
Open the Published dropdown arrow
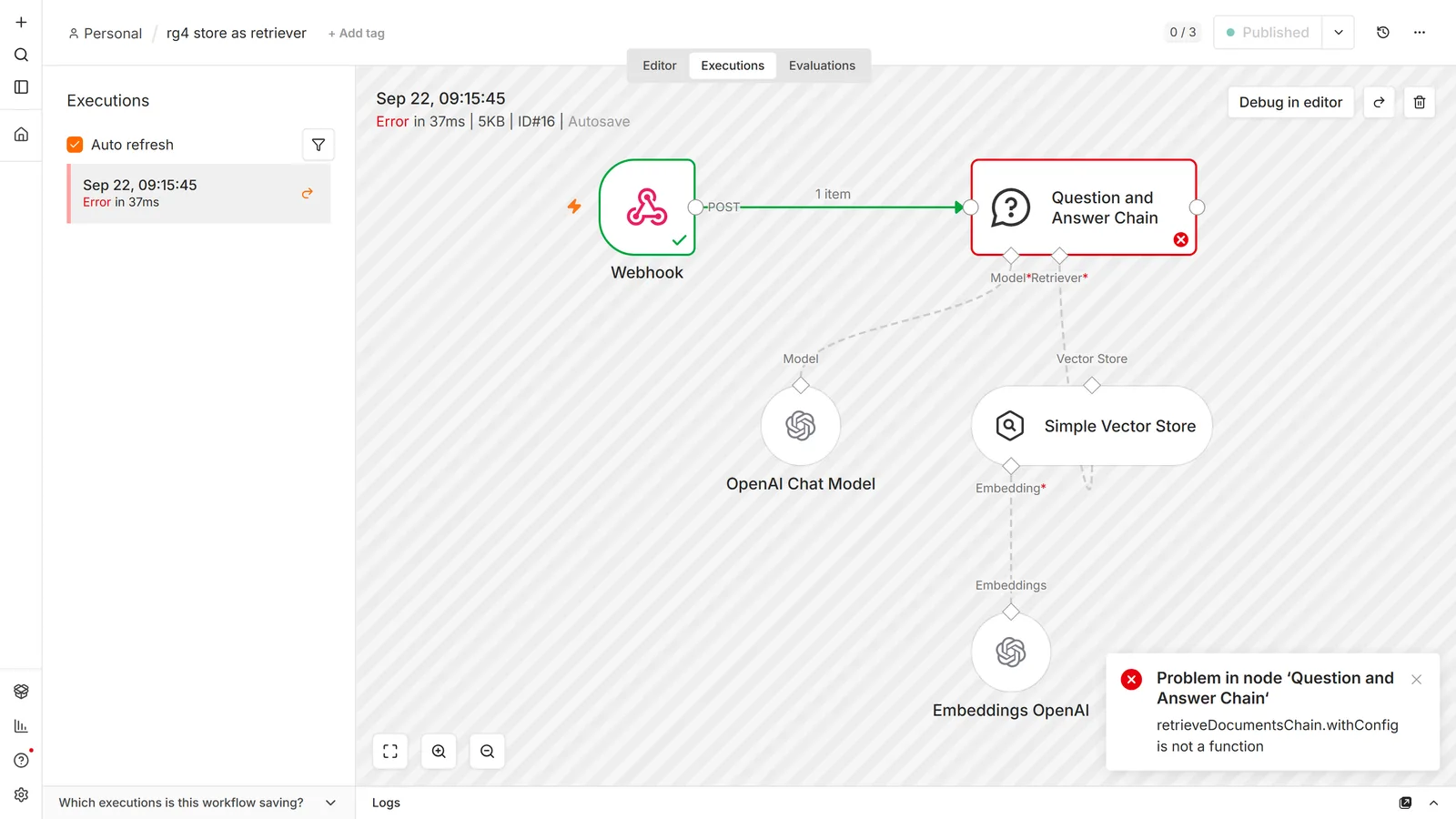click(1339, 33)
